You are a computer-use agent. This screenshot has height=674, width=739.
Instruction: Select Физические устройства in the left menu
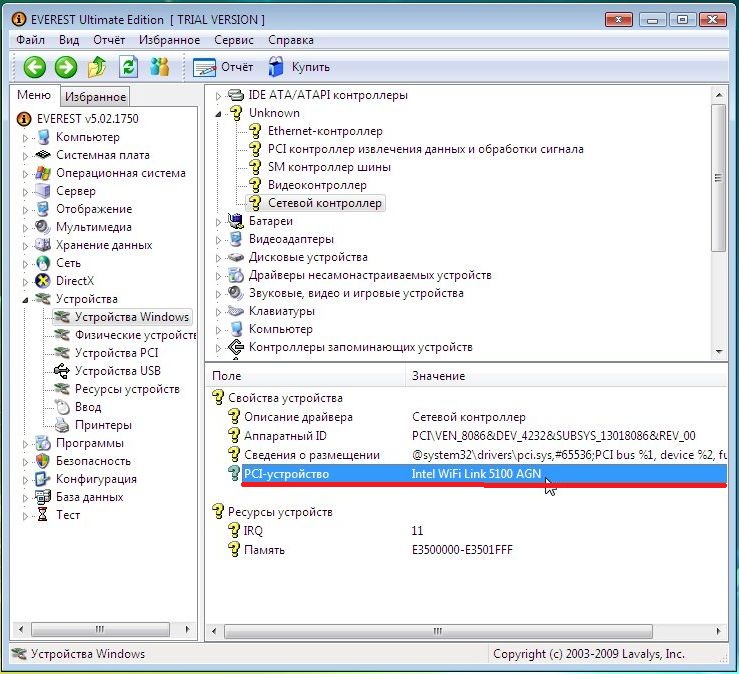[135, 335]
